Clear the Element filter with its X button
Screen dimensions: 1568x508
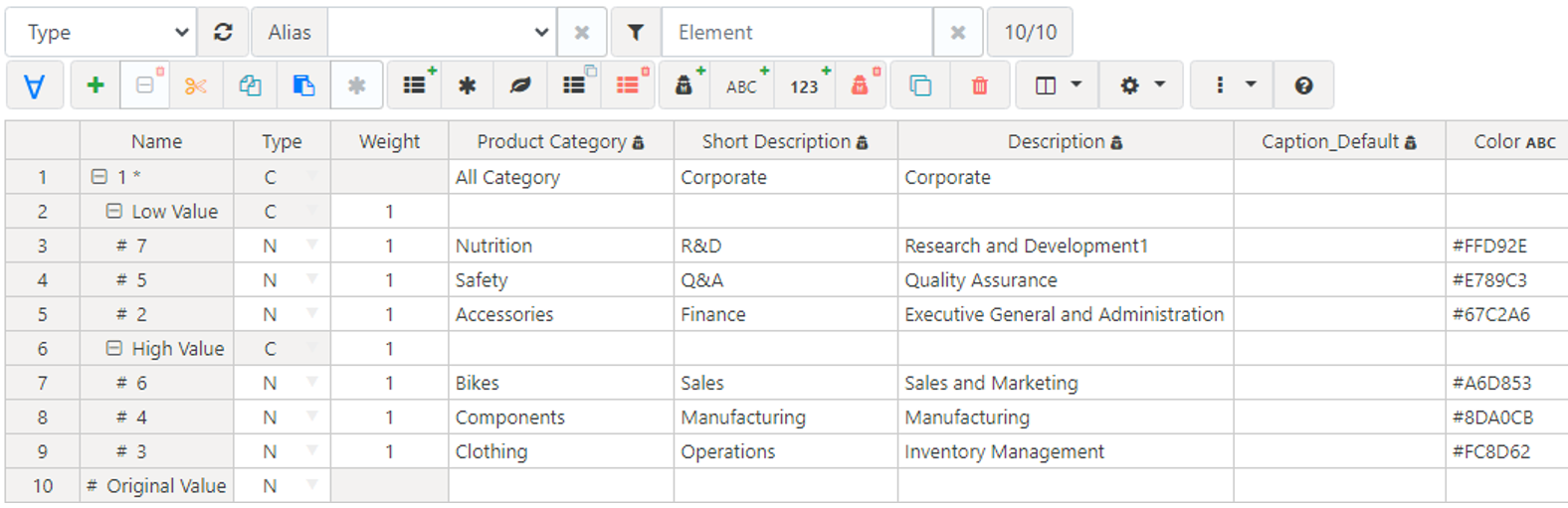[x=958, y=32]
